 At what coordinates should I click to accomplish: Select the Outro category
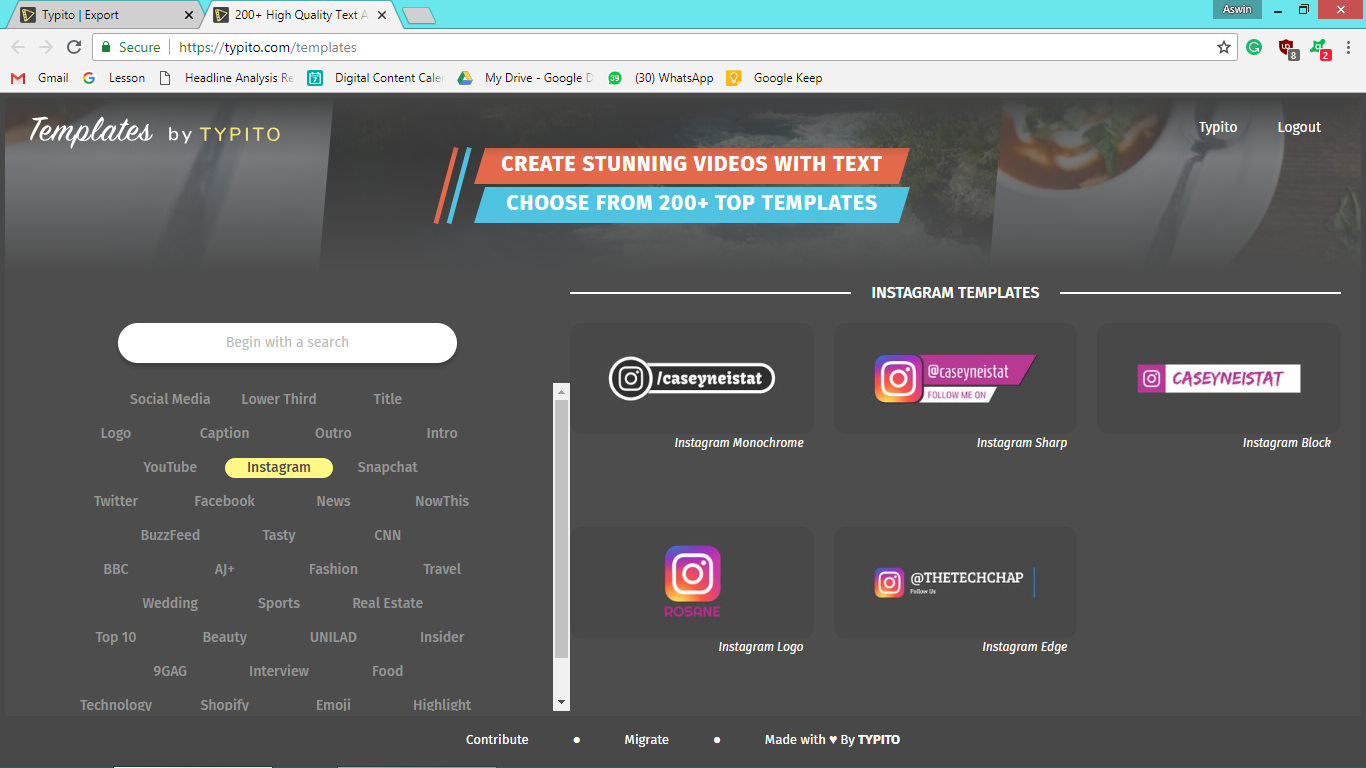point(333,433)
